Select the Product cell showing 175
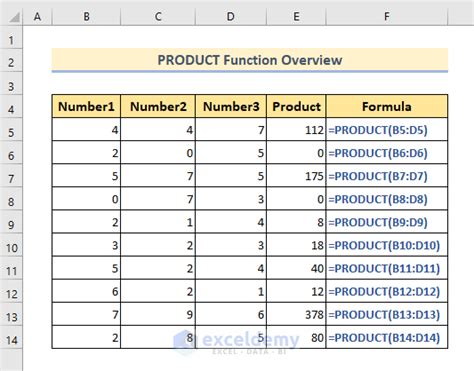 (296, 176)
